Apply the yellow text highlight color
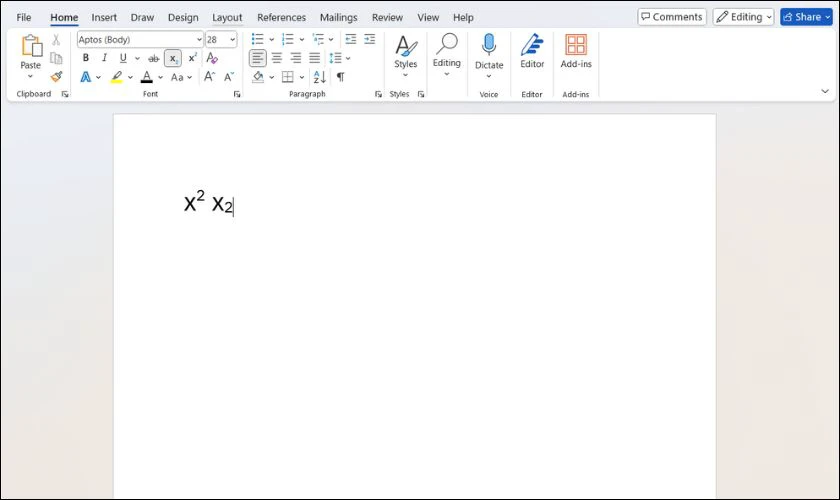840x500 pixels. (117, 77)
